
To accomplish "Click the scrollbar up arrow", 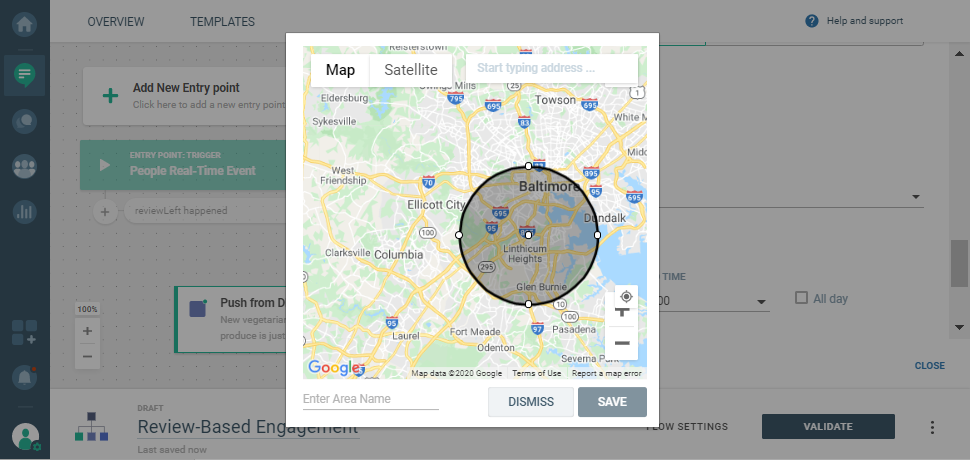I will click(959, 54).
